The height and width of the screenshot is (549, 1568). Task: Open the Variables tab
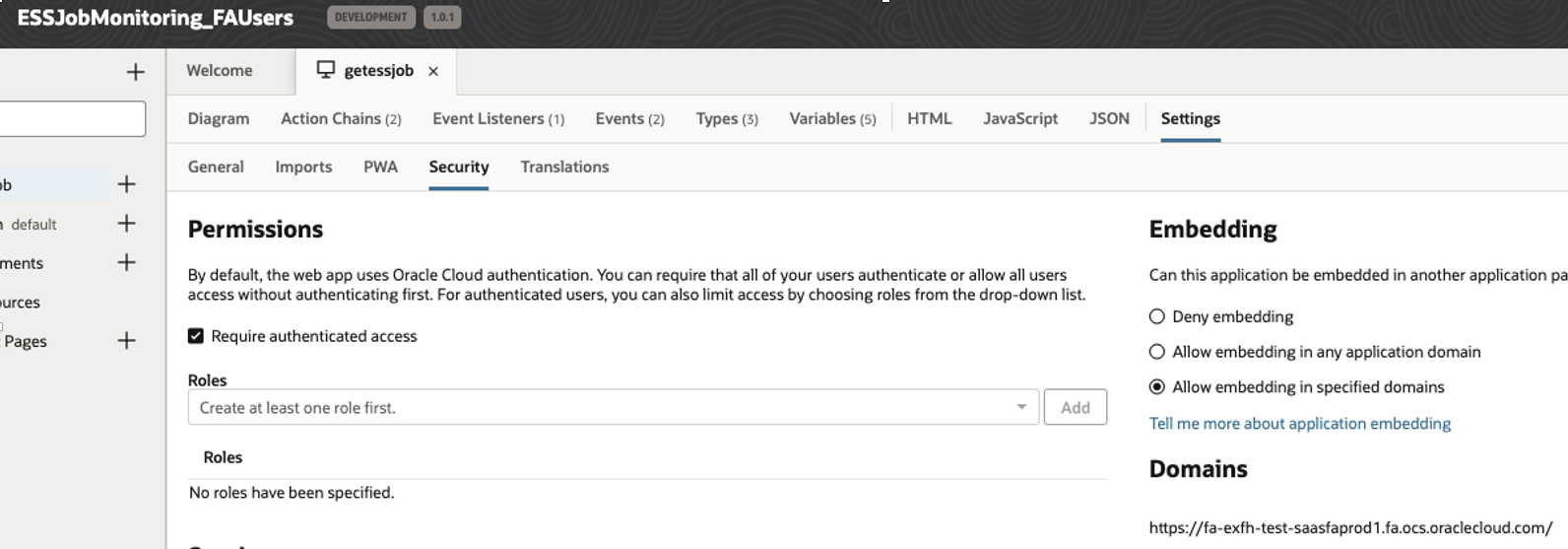[x=832, y=118]
